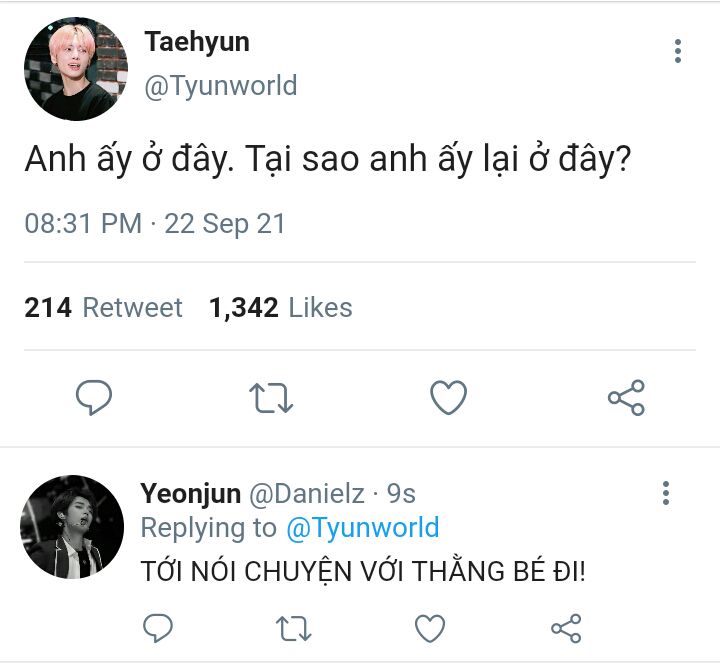Share Taehyun's main tweet
720x663 pixels.
coord(626,398)
